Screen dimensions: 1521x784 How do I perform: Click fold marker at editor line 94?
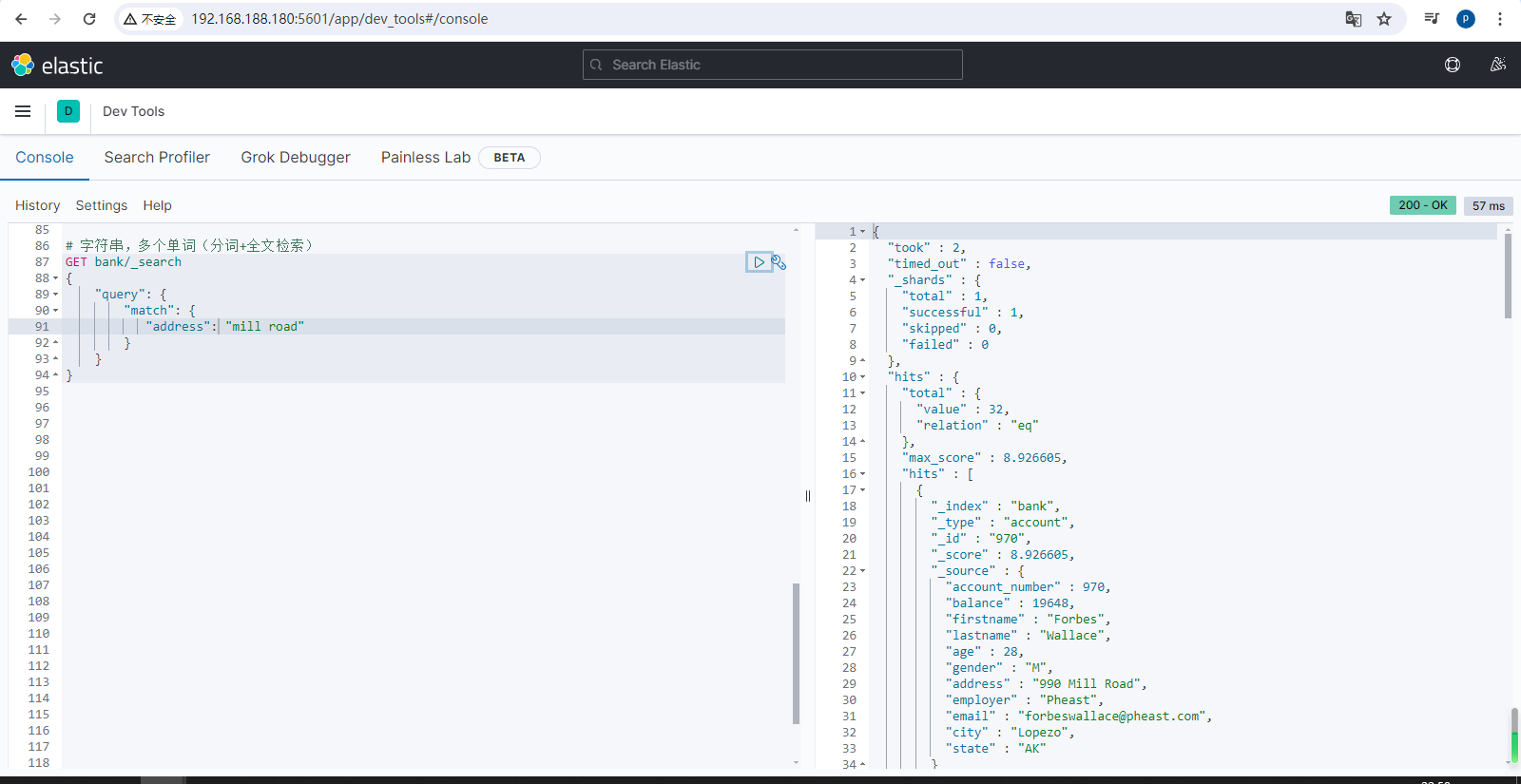[56, 375]
